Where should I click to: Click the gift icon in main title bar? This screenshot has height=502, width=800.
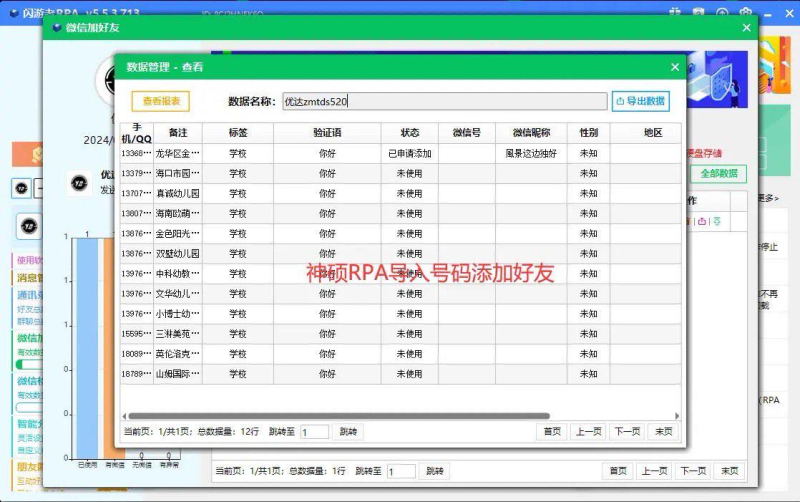[675, 12]
